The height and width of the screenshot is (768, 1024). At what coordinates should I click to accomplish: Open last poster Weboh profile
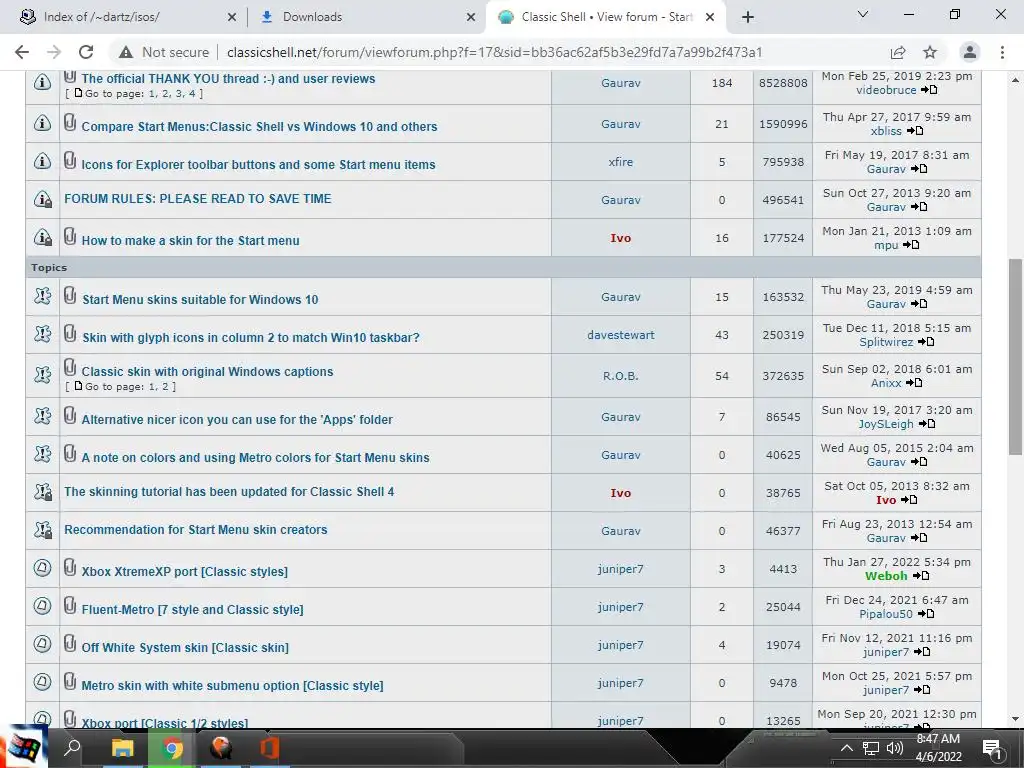pyautogui.click(x=886, y=575)
